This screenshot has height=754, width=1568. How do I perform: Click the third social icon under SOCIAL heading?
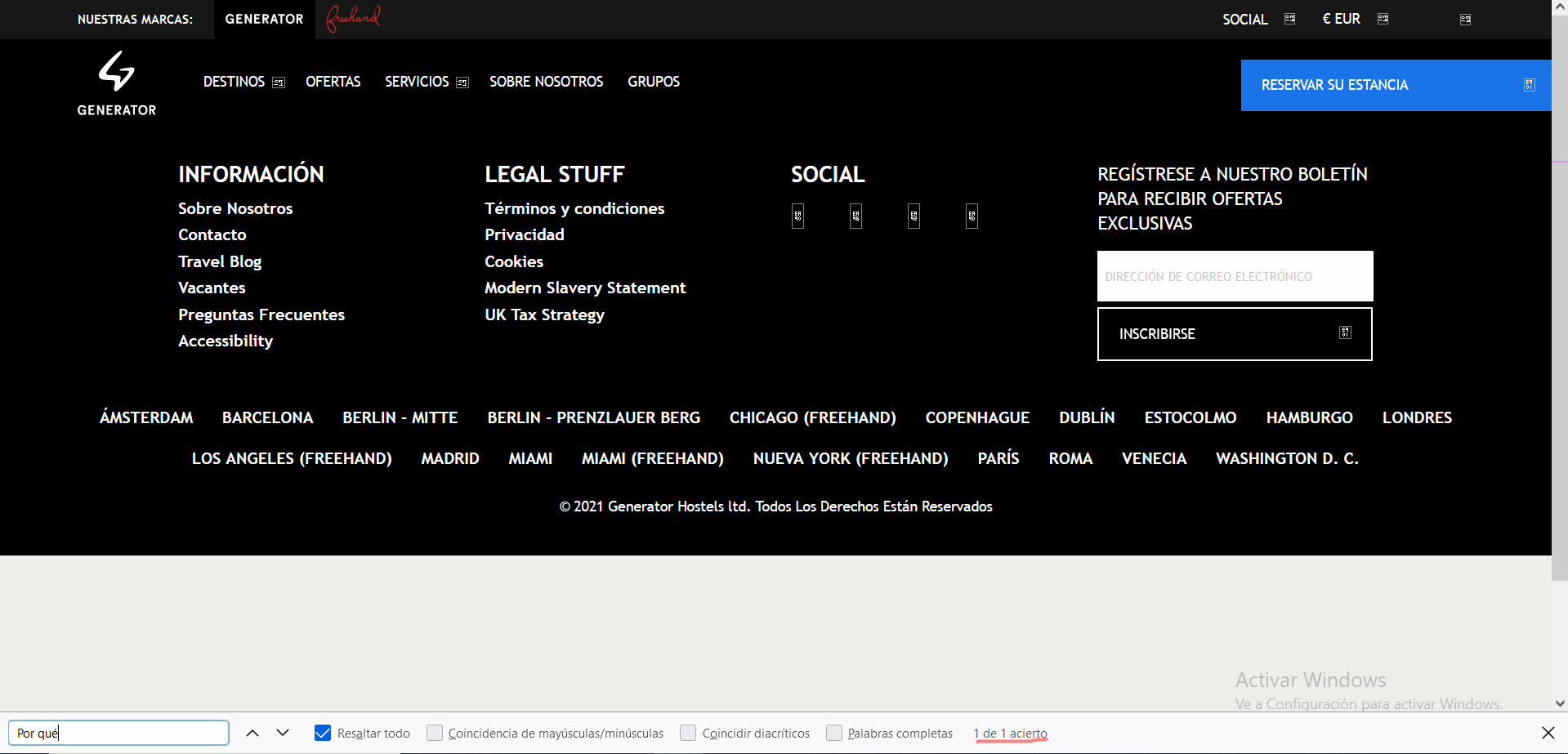tap(914, 216)
